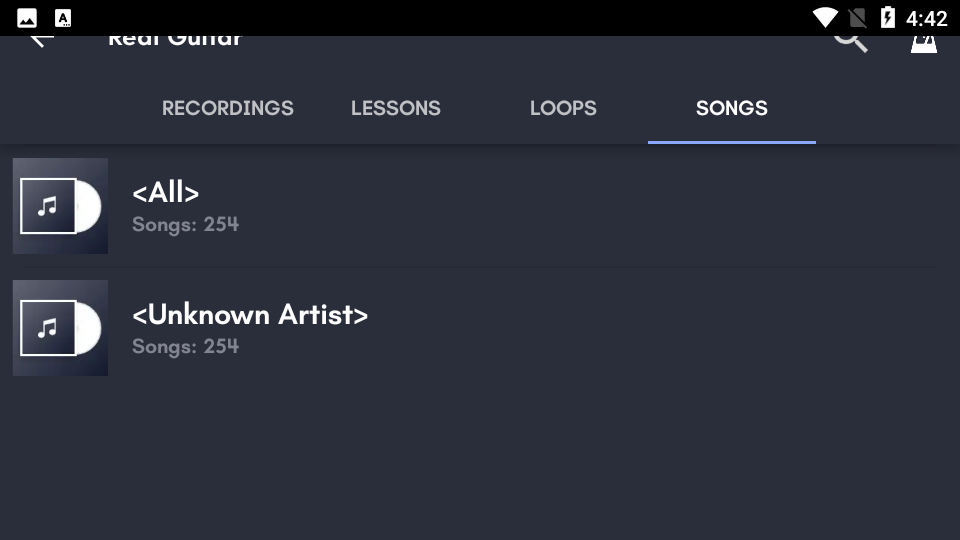This screenshot has width=960, height=540.
Task: Open the <All> songs entry
Action: pyautogui.click(x=166, y=193)
